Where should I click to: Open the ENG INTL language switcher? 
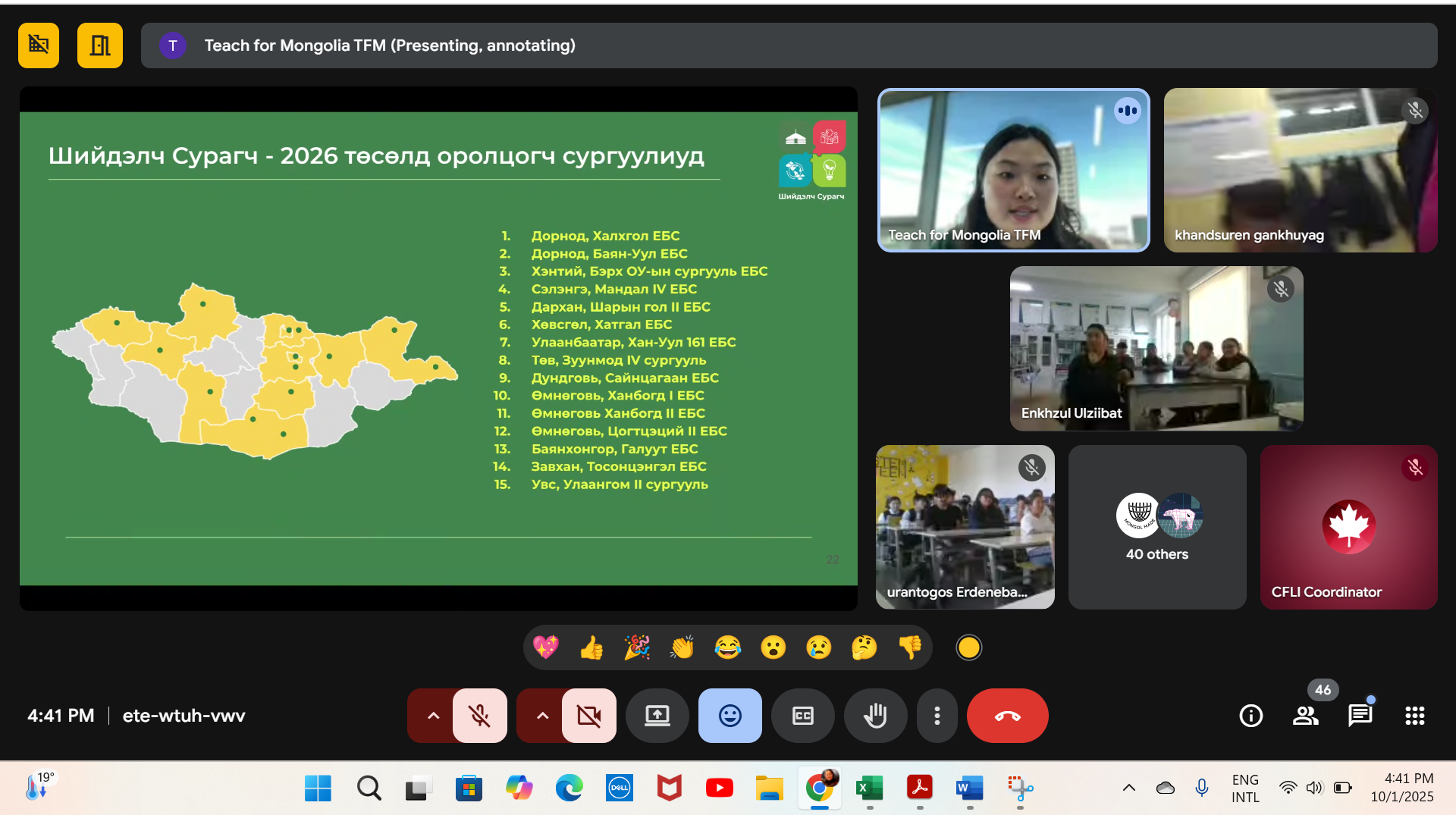pyautogui.click(x=1244, y=787)
